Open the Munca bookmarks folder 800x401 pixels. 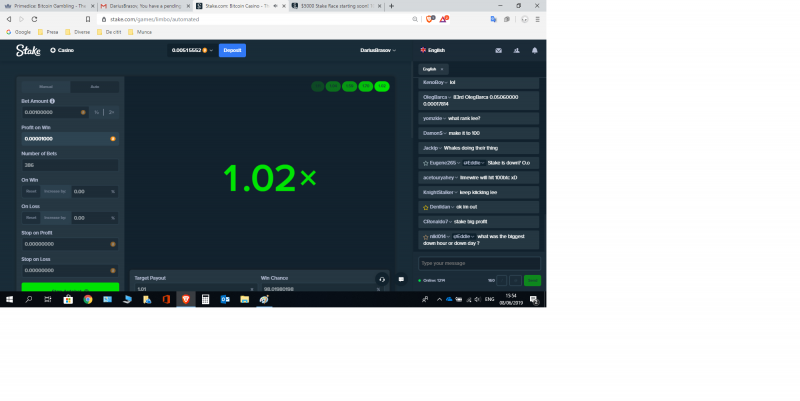click(x=140, y=32)
